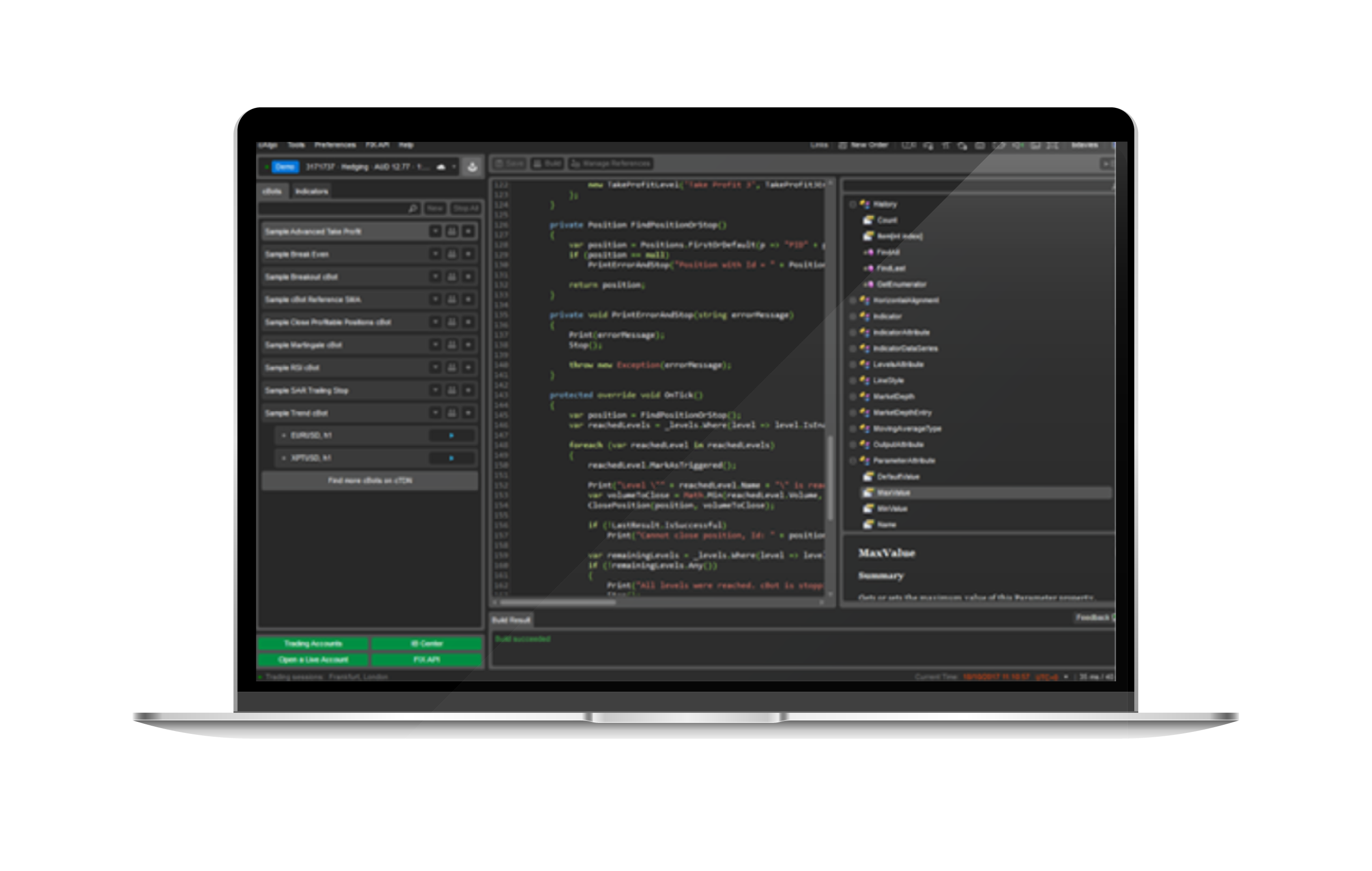1372x871 pixels.
Task: Select the MaxValue tree item
Action: pyautogui.click(x=986, y=492)
